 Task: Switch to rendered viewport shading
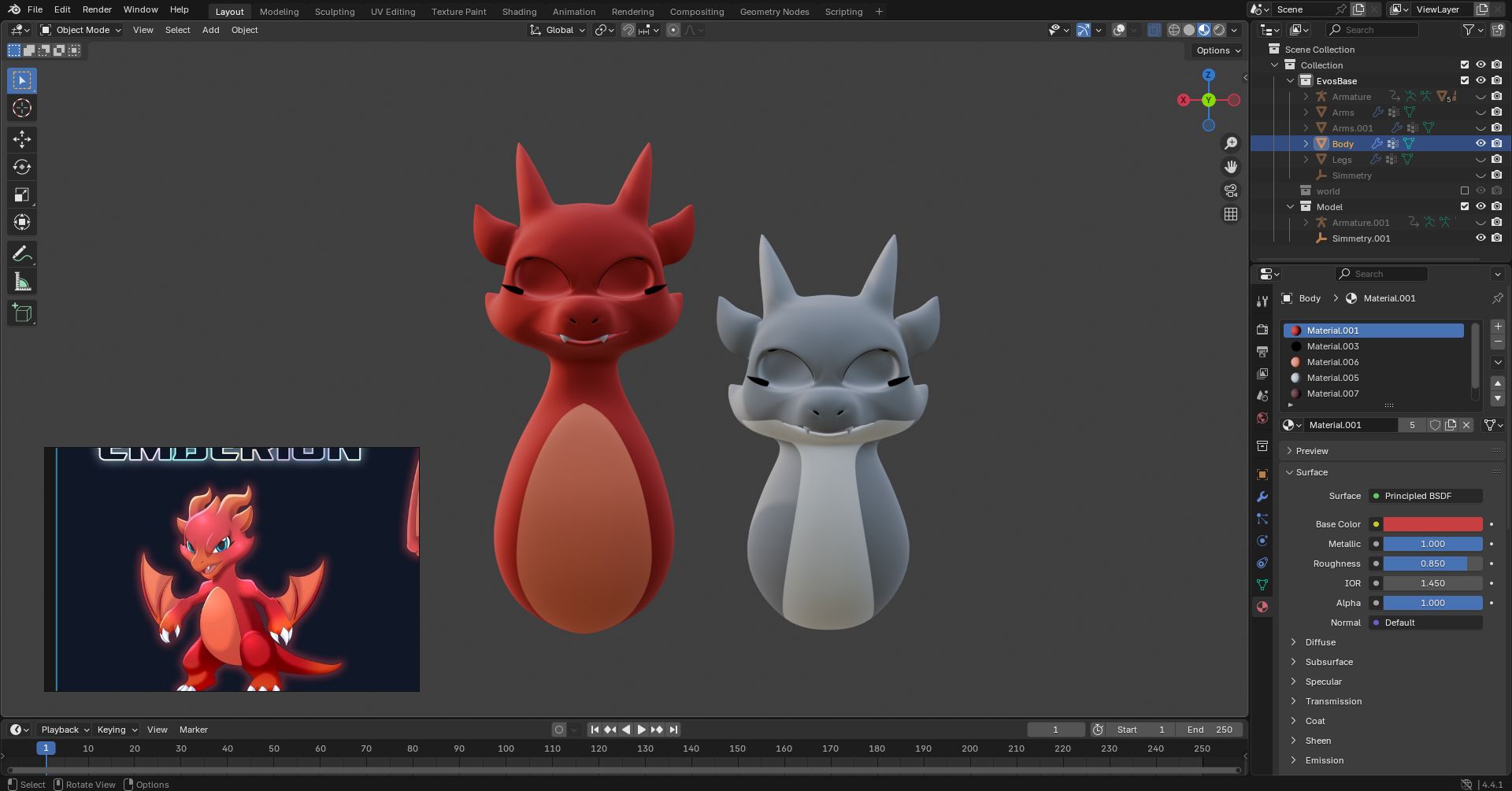point(1219,30)
